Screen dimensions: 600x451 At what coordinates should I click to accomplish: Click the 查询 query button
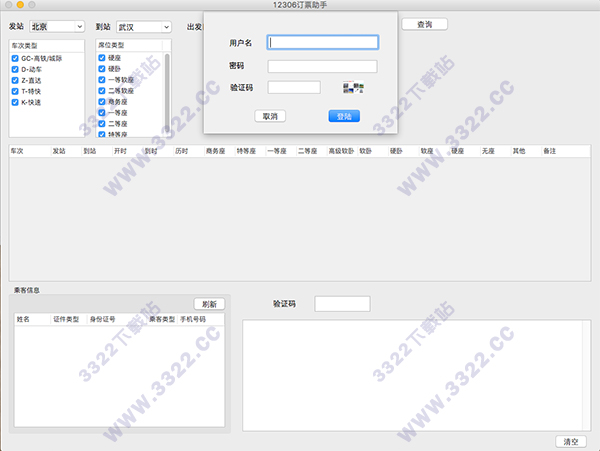[424, 24]
